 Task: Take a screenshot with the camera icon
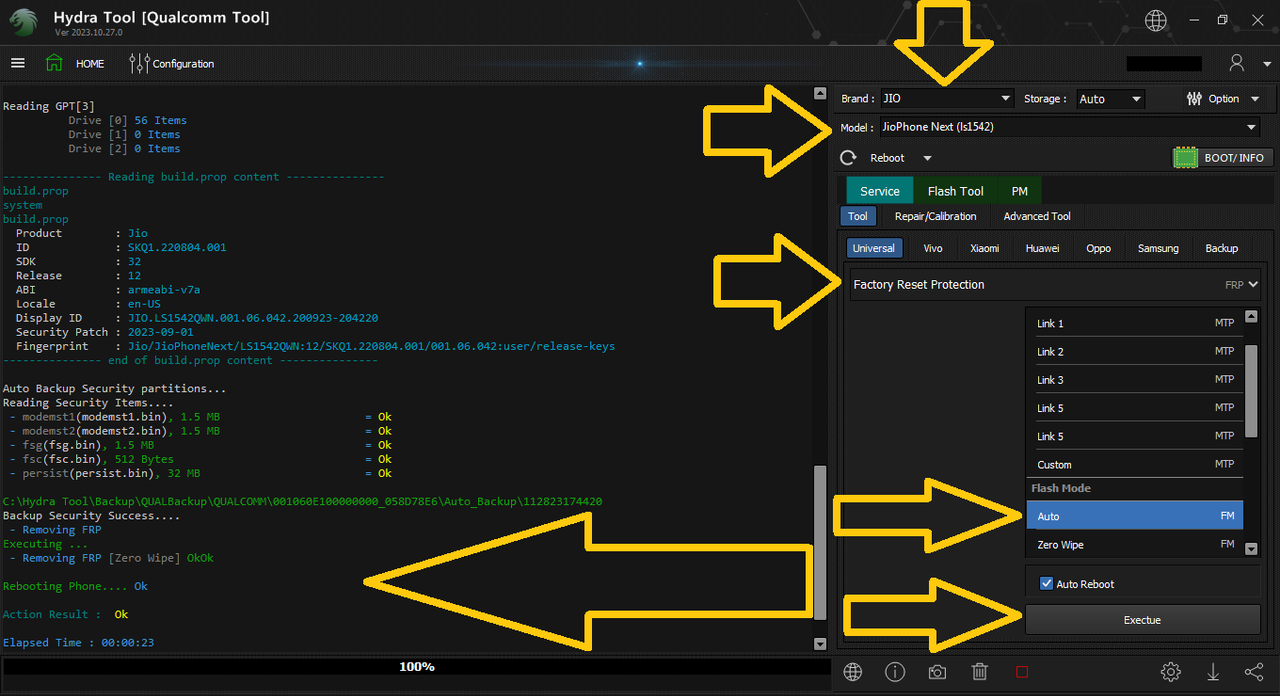(937, 672)
